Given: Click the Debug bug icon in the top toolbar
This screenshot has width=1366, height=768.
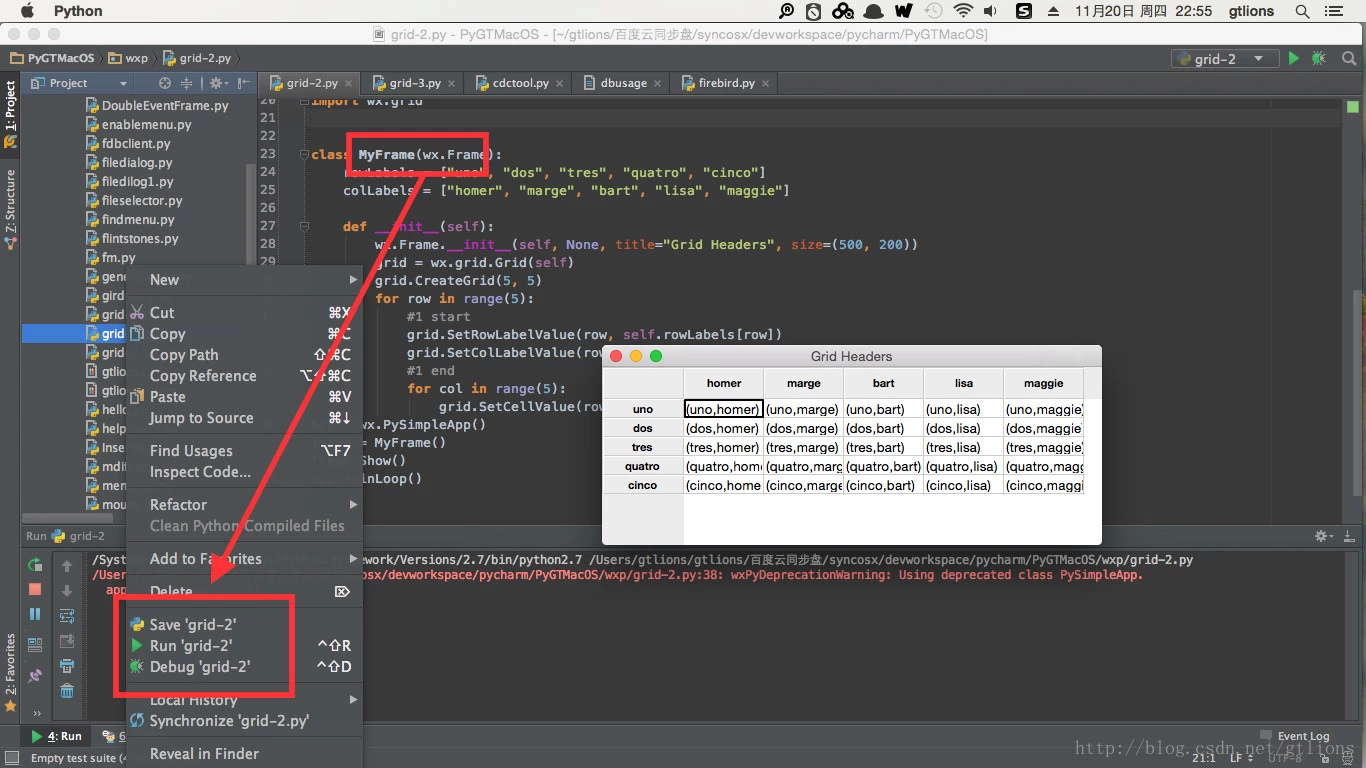Looking at the screenshot, I should pos(1318,59).
